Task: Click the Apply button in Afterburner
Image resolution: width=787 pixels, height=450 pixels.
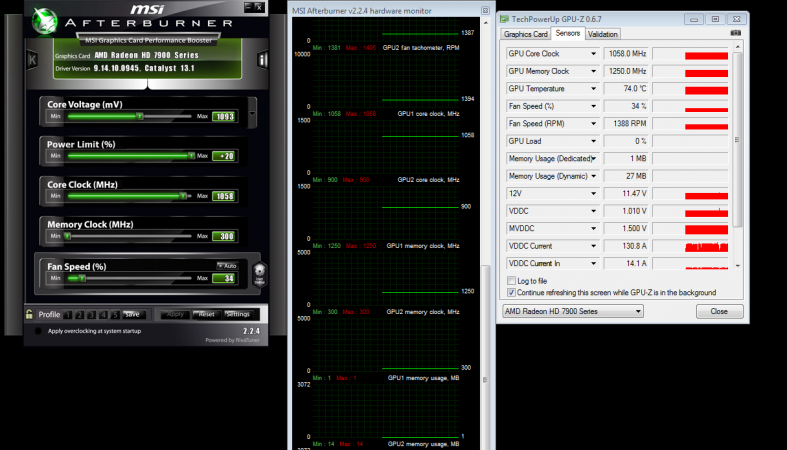Action: click(x=175, y=315)
